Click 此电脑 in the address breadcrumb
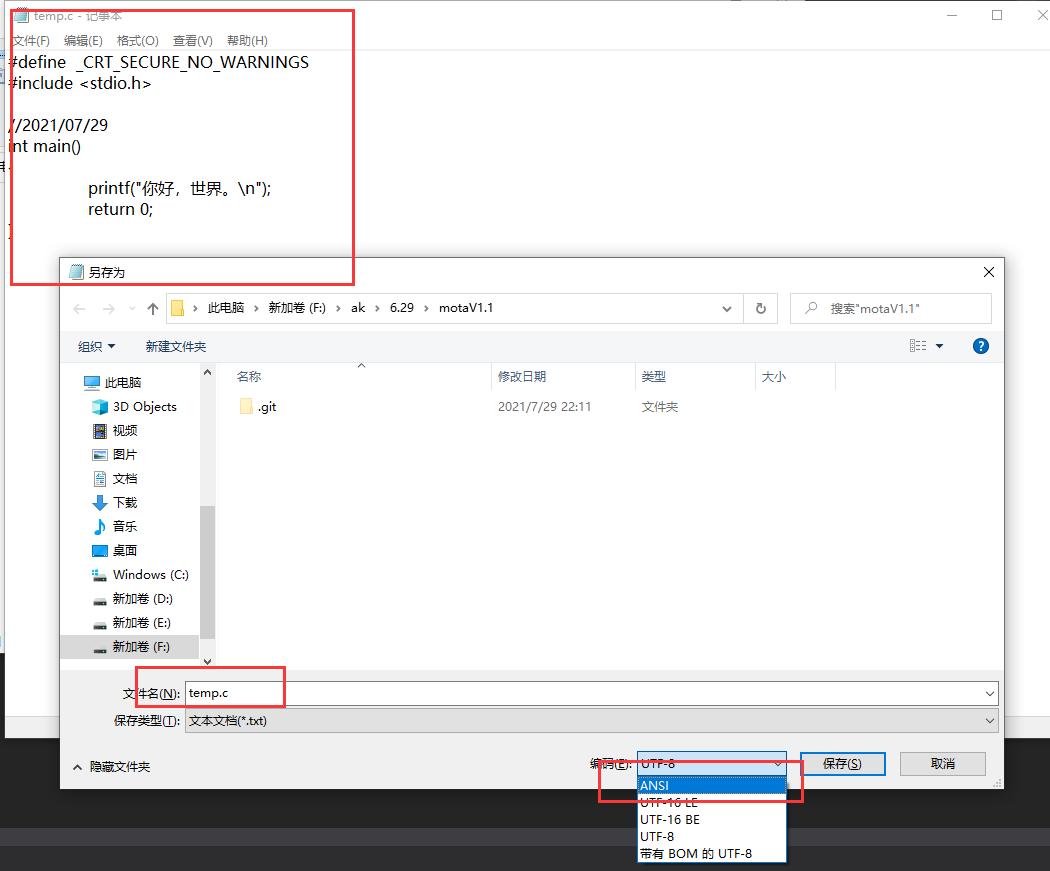The width and height of the screenshot is (1050, 871). coord(226,308)
